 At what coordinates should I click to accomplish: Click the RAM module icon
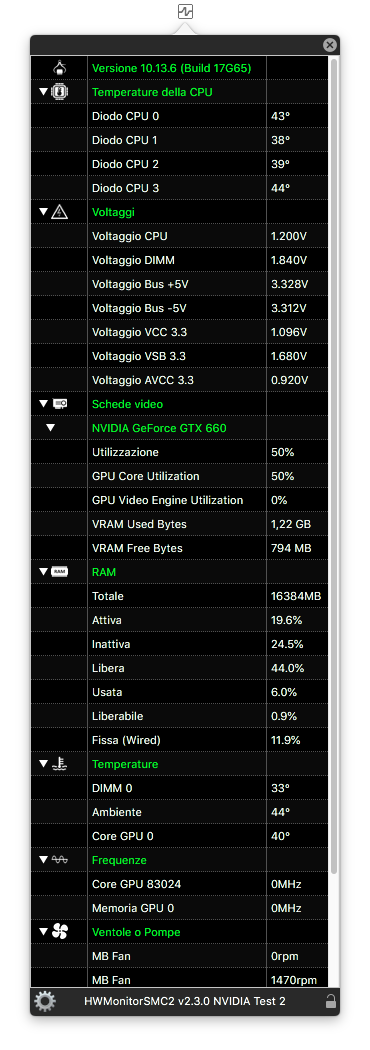click(x=60, y=572)
